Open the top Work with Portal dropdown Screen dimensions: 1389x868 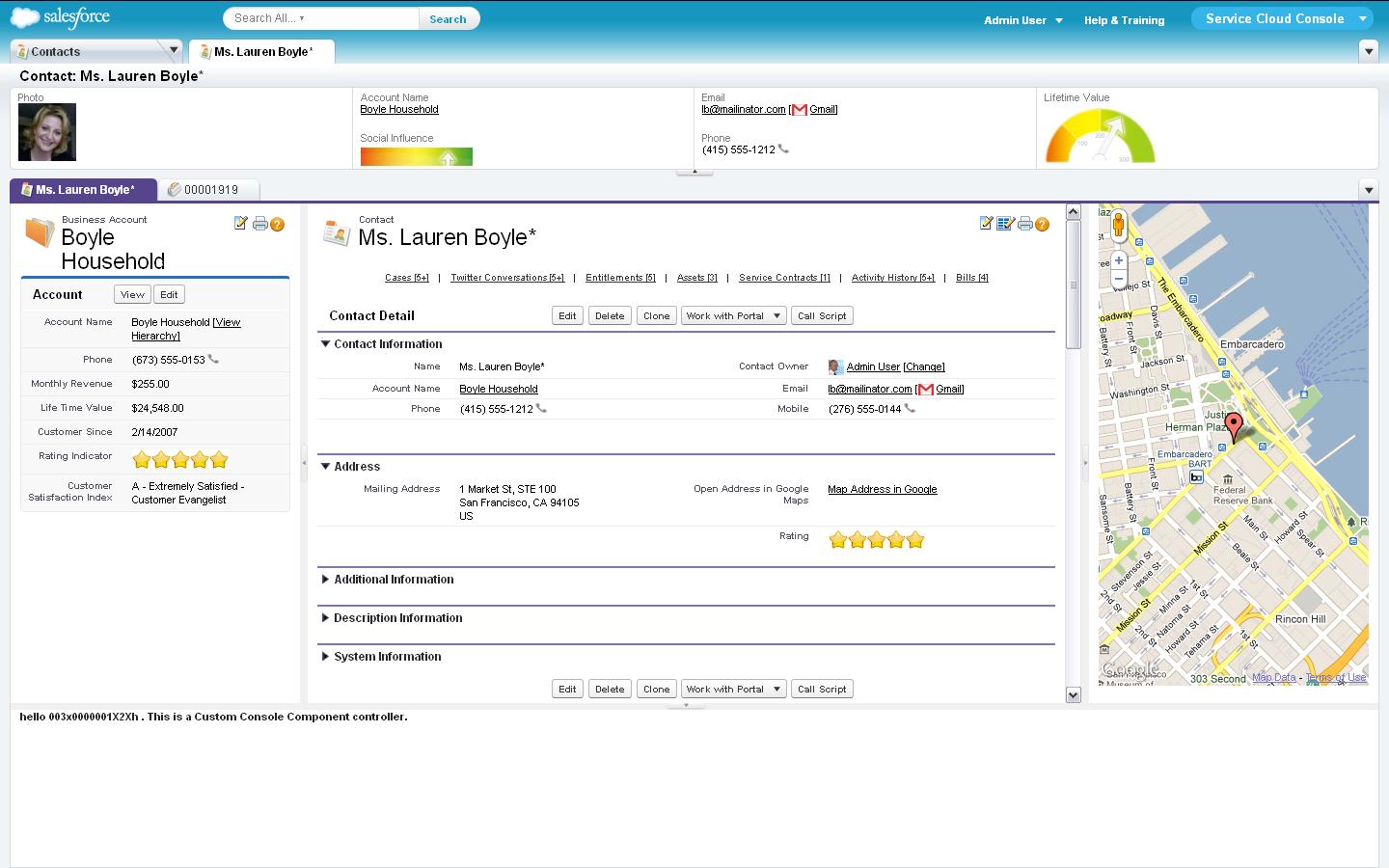point(733,316)
